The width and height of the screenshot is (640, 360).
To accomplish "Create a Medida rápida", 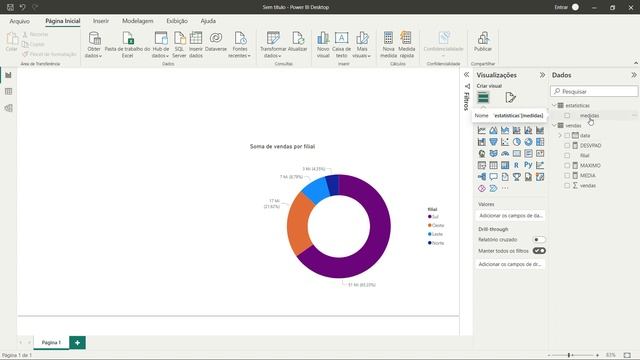I will 407,44.
